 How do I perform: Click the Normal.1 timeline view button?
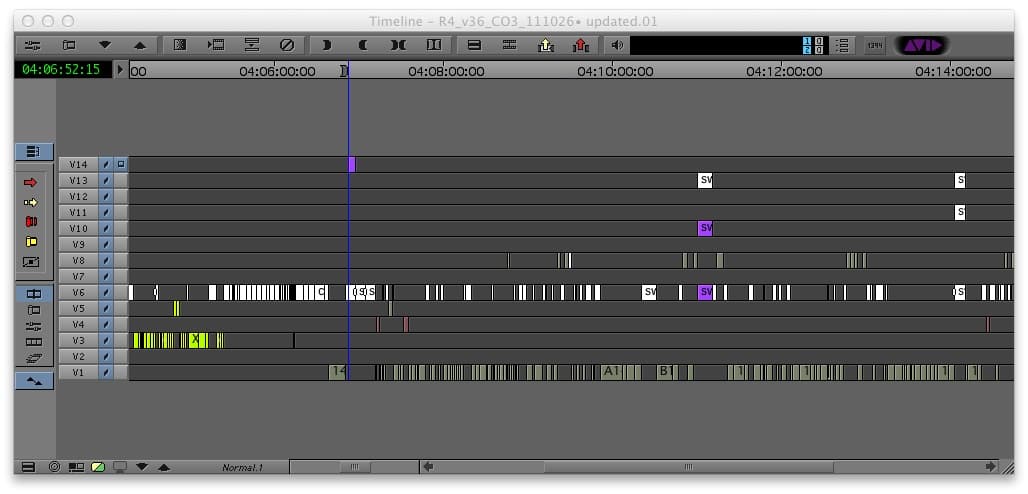click(x=240, y=467)
